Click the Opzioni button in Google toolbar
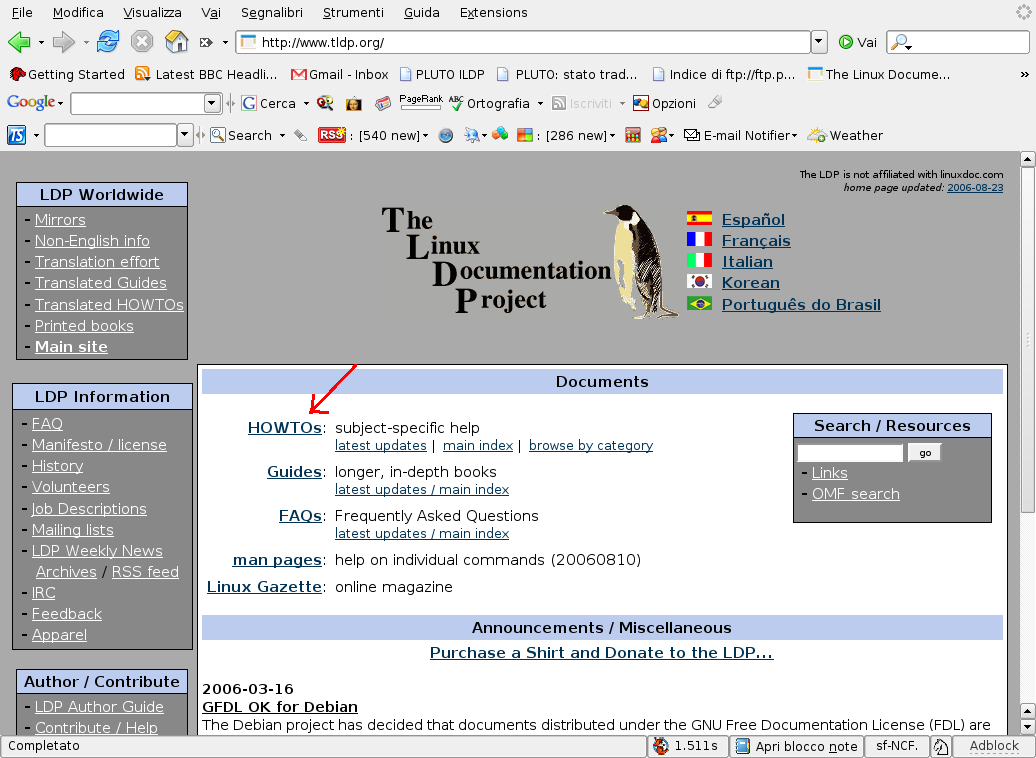 pyautogui.click(x=665, y=103)
